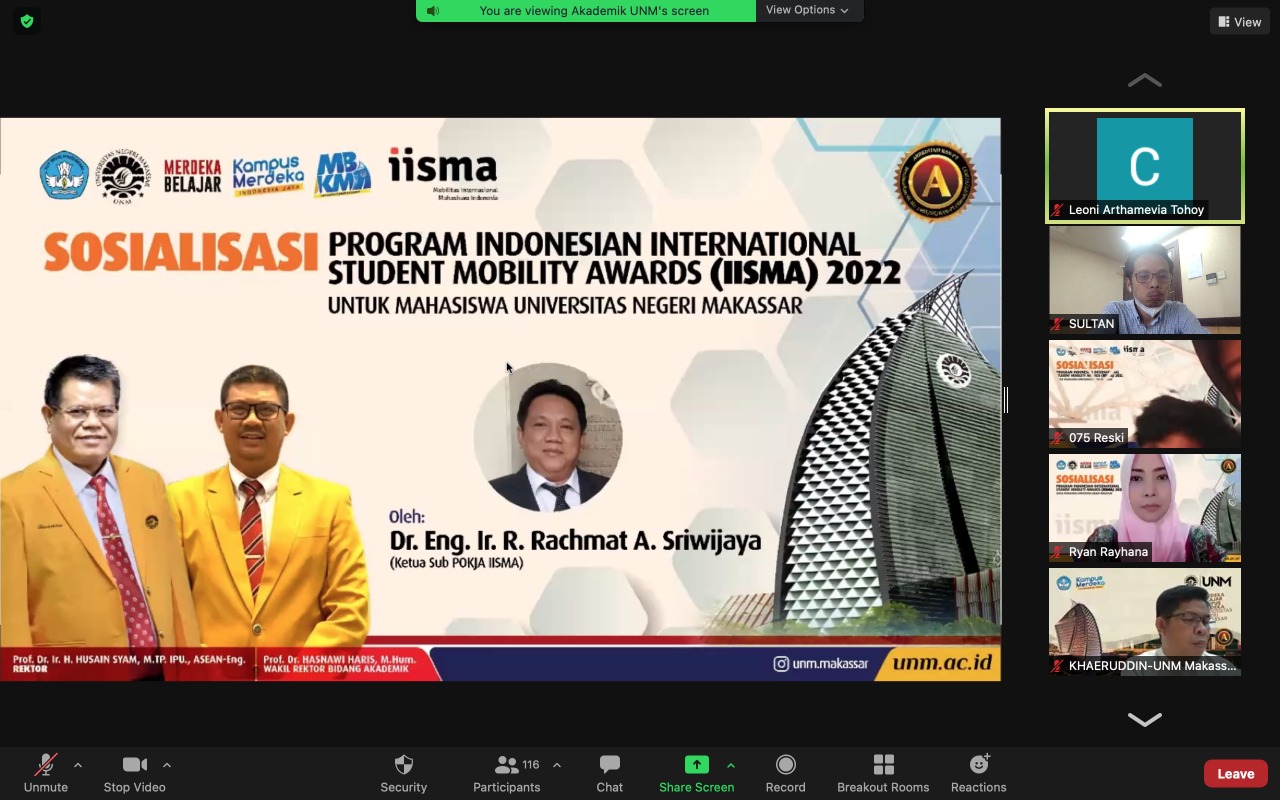Image resolution: width=1280 pixels, height=800 pixels.
Task: Open share options arrow next to Share Screen
Action: pos(731,766)
